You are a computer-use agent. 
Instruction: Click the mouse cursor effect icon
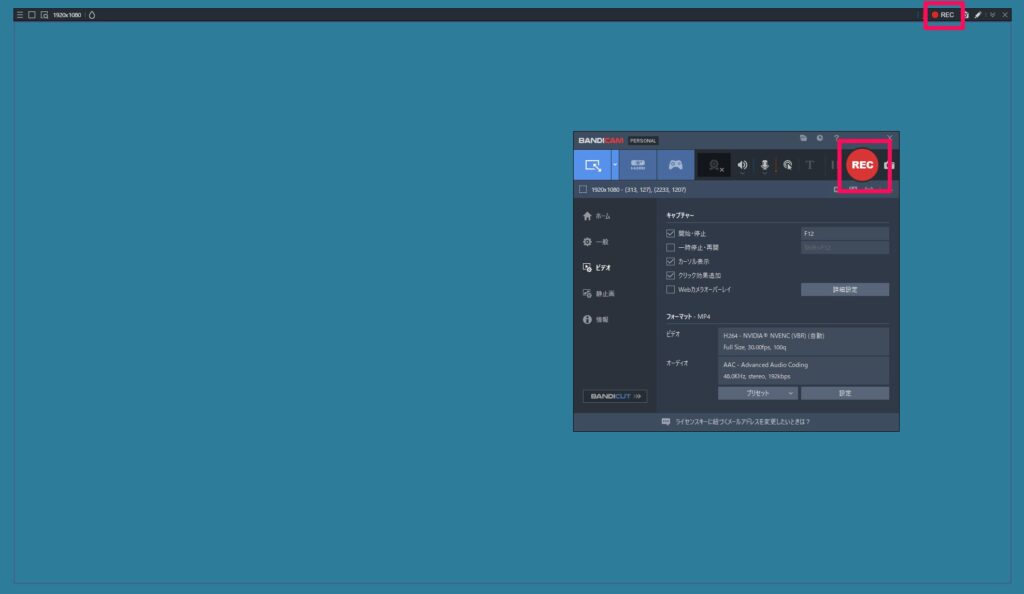787,165
